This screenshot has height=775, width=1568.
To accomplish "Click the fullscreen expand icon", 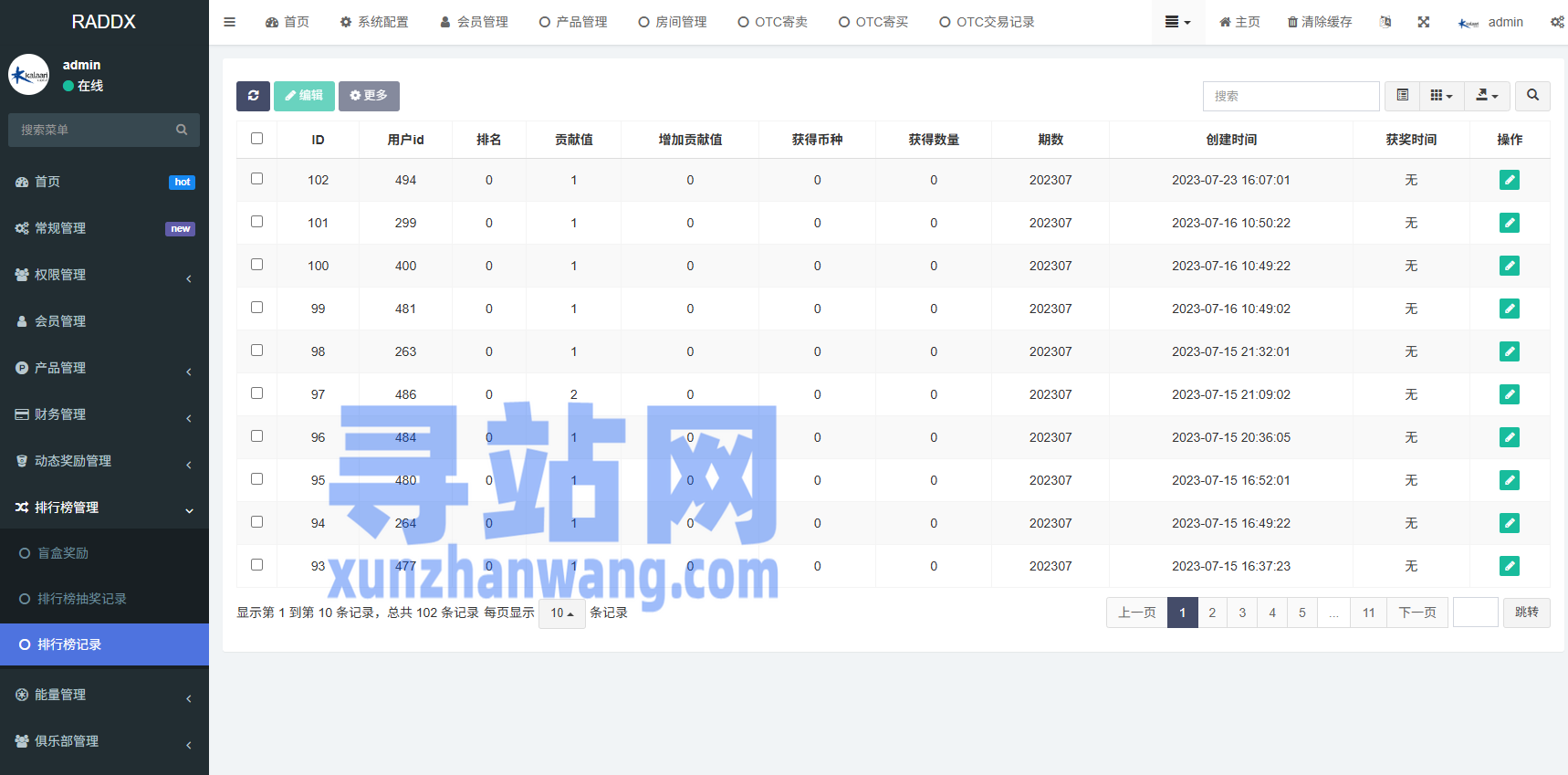I will coord(1423,22).
